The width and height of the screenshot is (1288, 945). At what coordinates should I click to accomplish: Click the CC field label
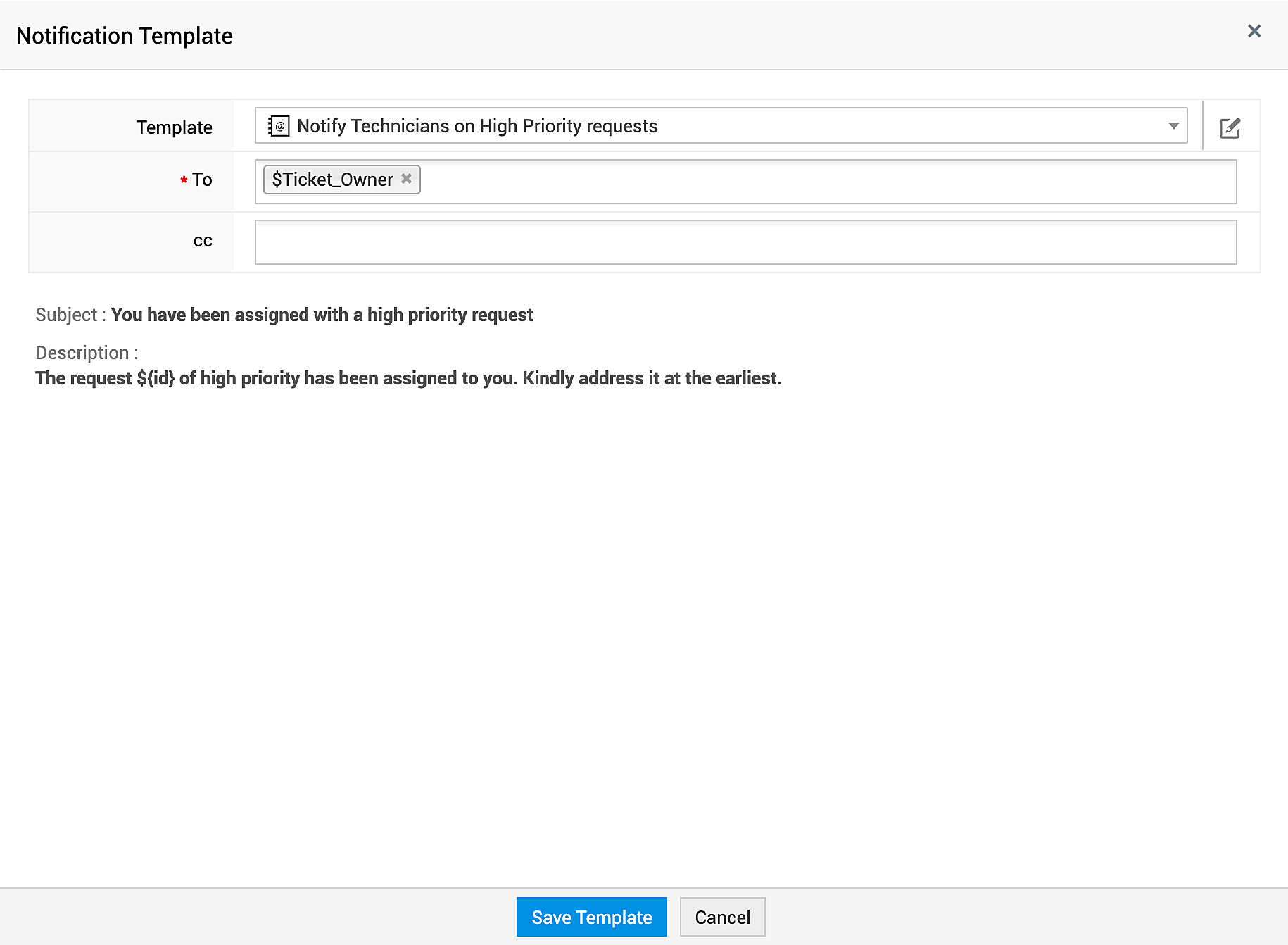pos(203,241)
